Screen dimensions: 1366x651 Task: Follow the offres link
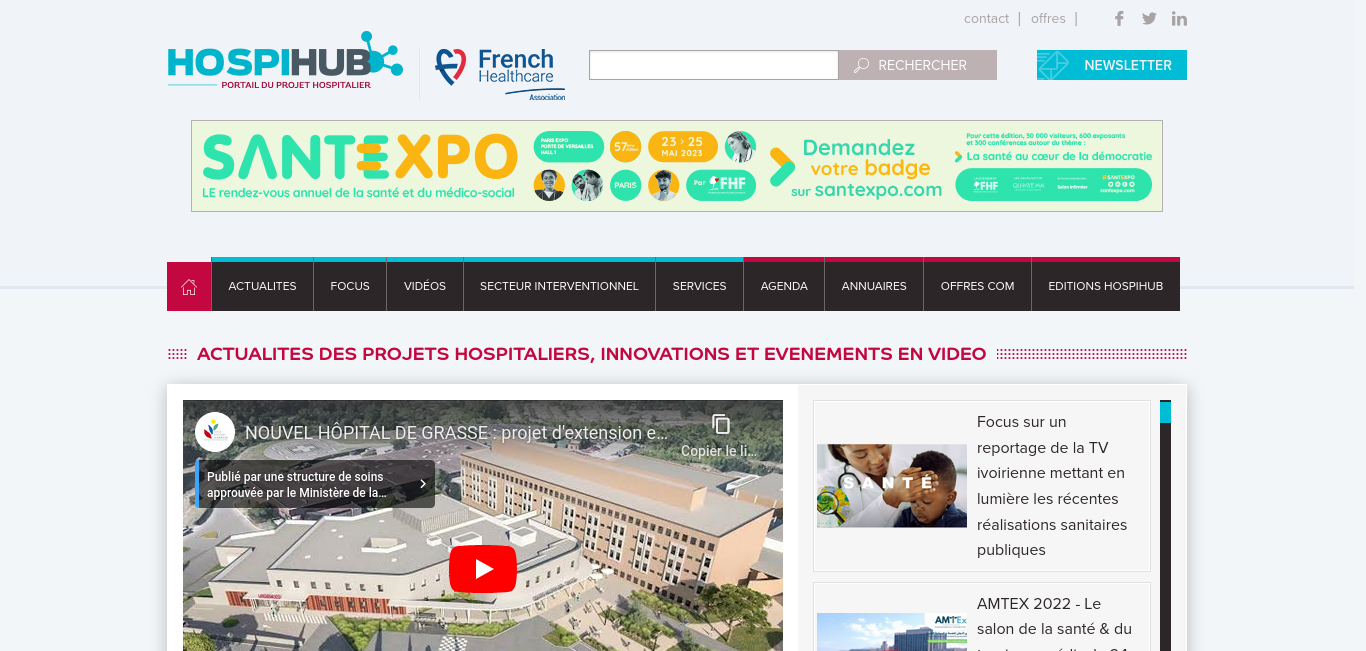click(x=1048, y=19)
